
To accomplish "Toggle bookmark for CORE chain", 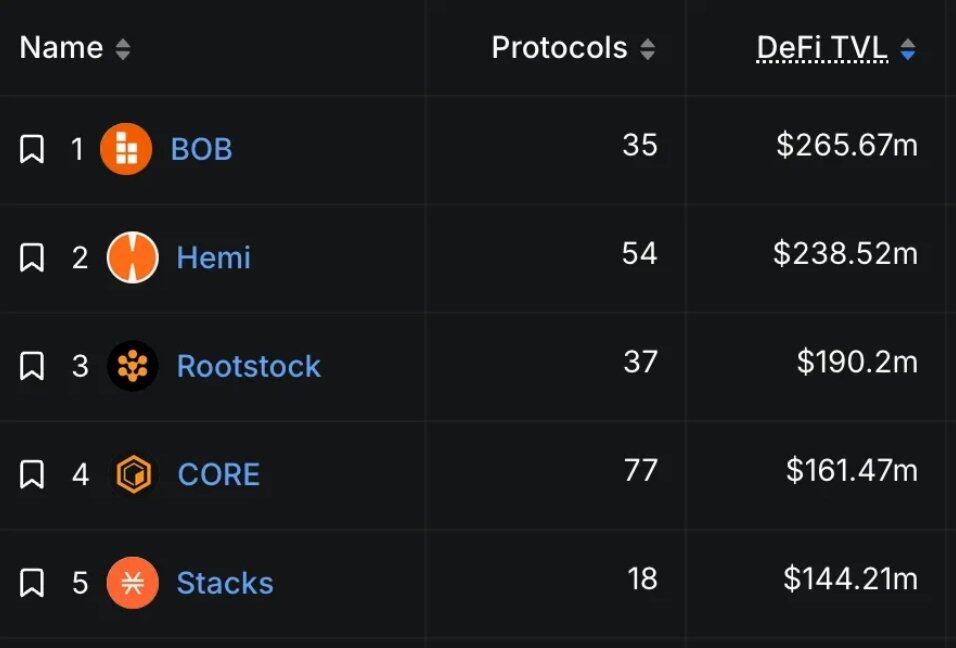I will [x=32, y=474].
